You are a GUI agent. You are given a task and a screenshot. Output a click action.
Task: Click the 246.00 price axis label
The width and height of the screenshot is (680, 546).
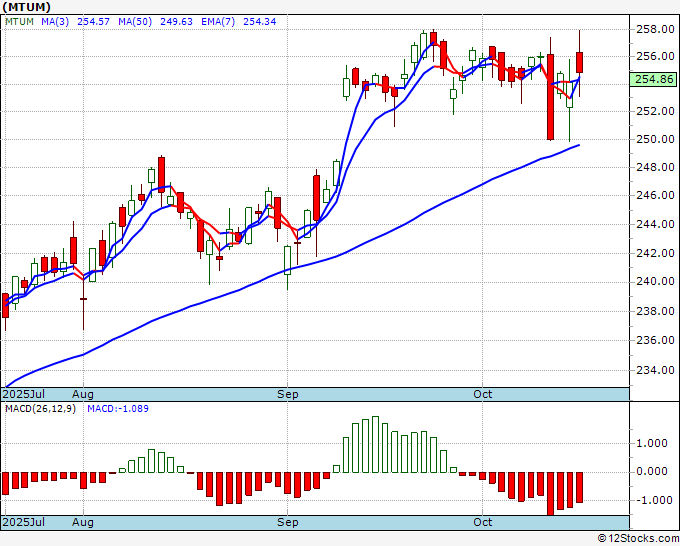[x=655, y=196]
